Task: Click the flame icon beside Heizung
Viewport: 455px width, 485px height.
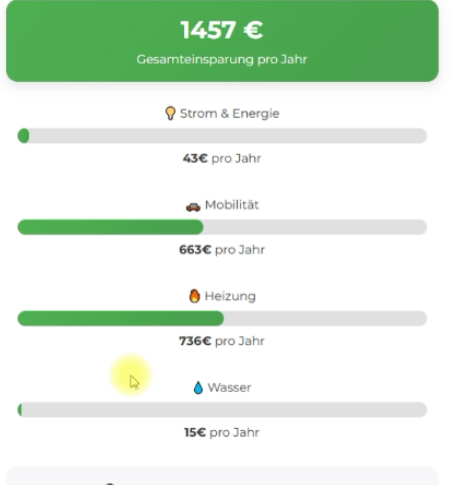Action: tap(194, 296)
